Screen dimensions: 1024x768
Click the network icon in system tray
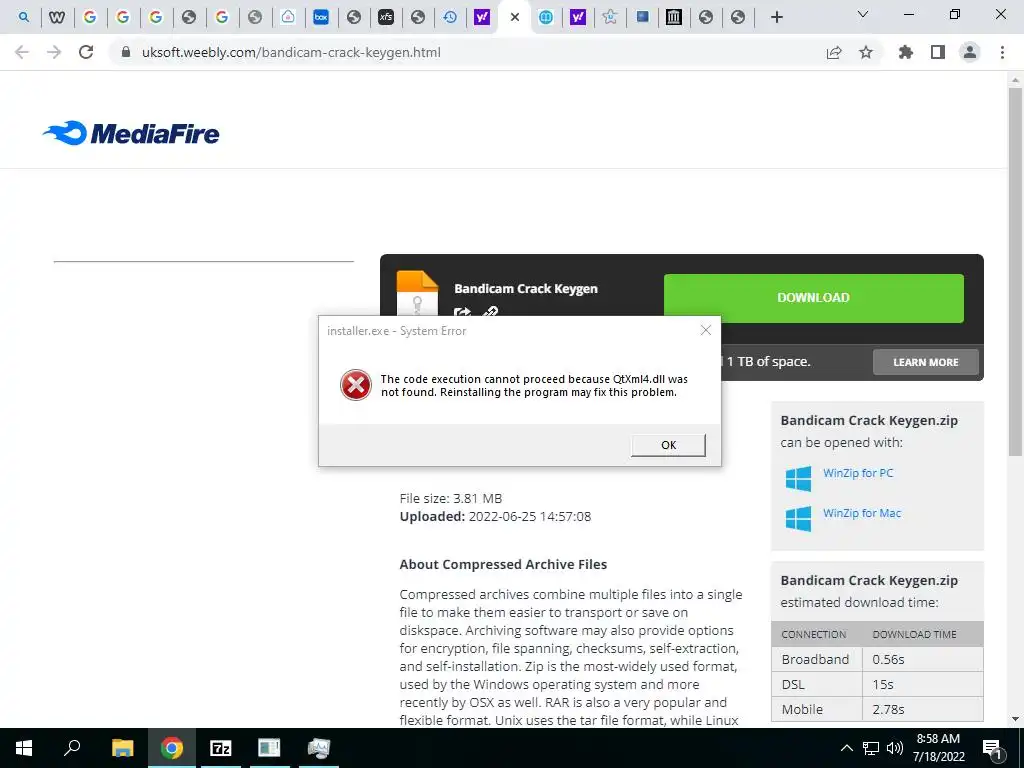point(871,748)
